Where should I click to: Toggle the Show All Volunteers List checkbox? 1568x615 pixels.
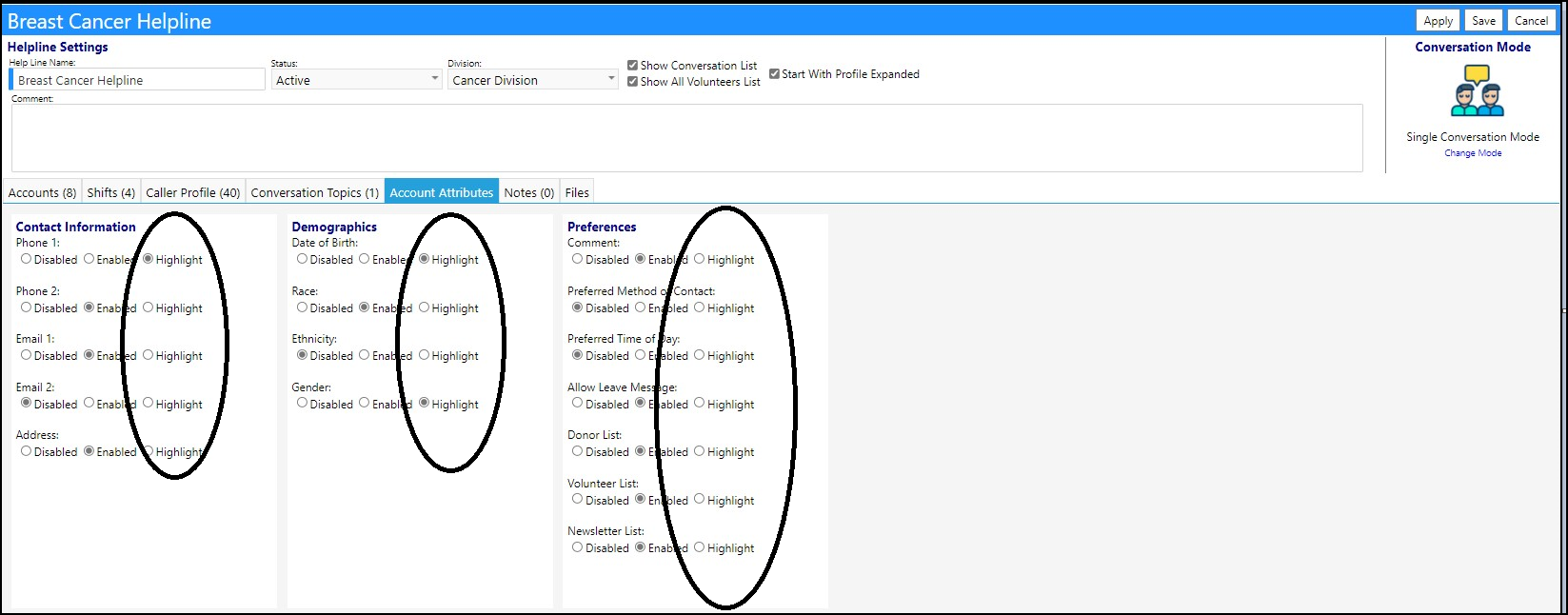[x=632, y=81]
